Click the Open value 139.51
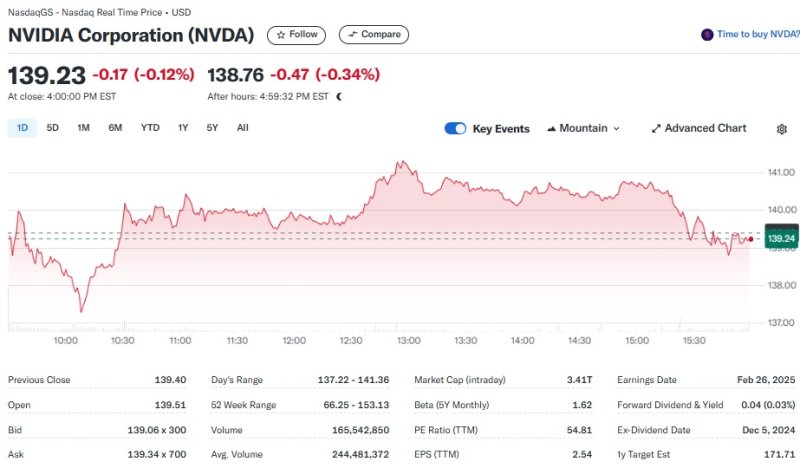 coord(170,405)
